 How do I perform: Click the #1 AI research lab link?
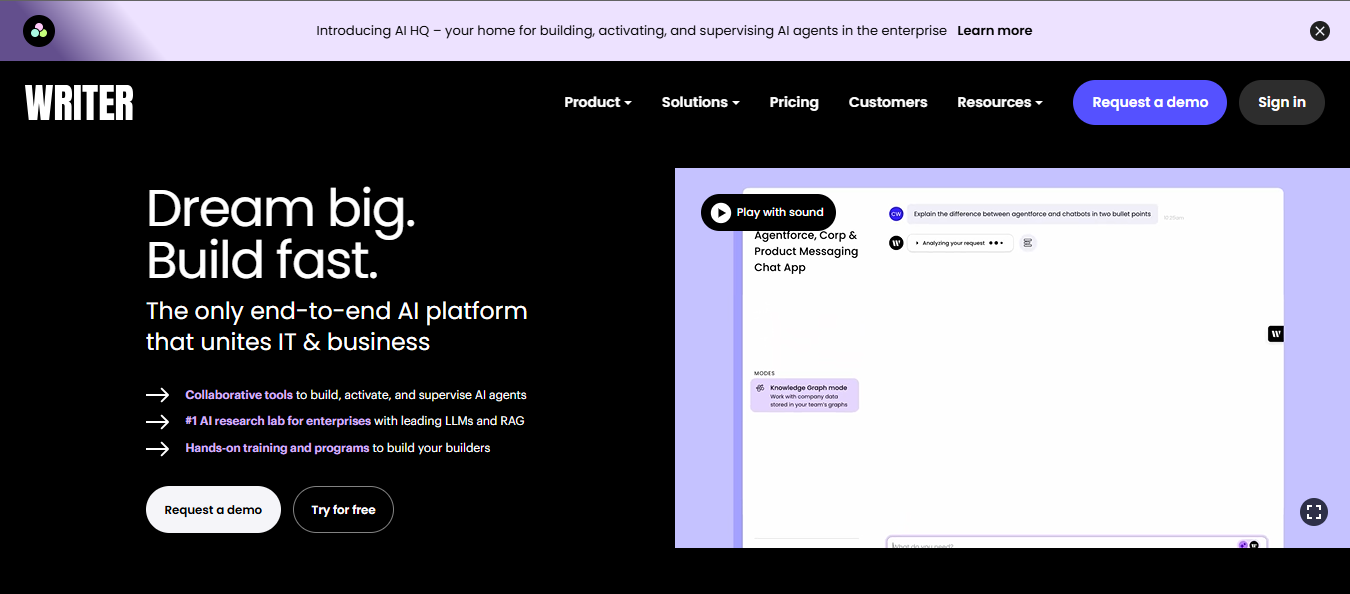pyautogui.click(x=278, y=421)
